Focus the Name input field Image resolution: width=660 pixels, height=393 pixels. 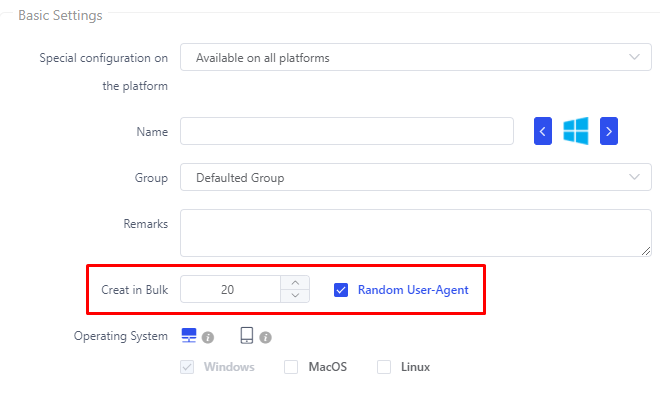click(x=347, y=131)
